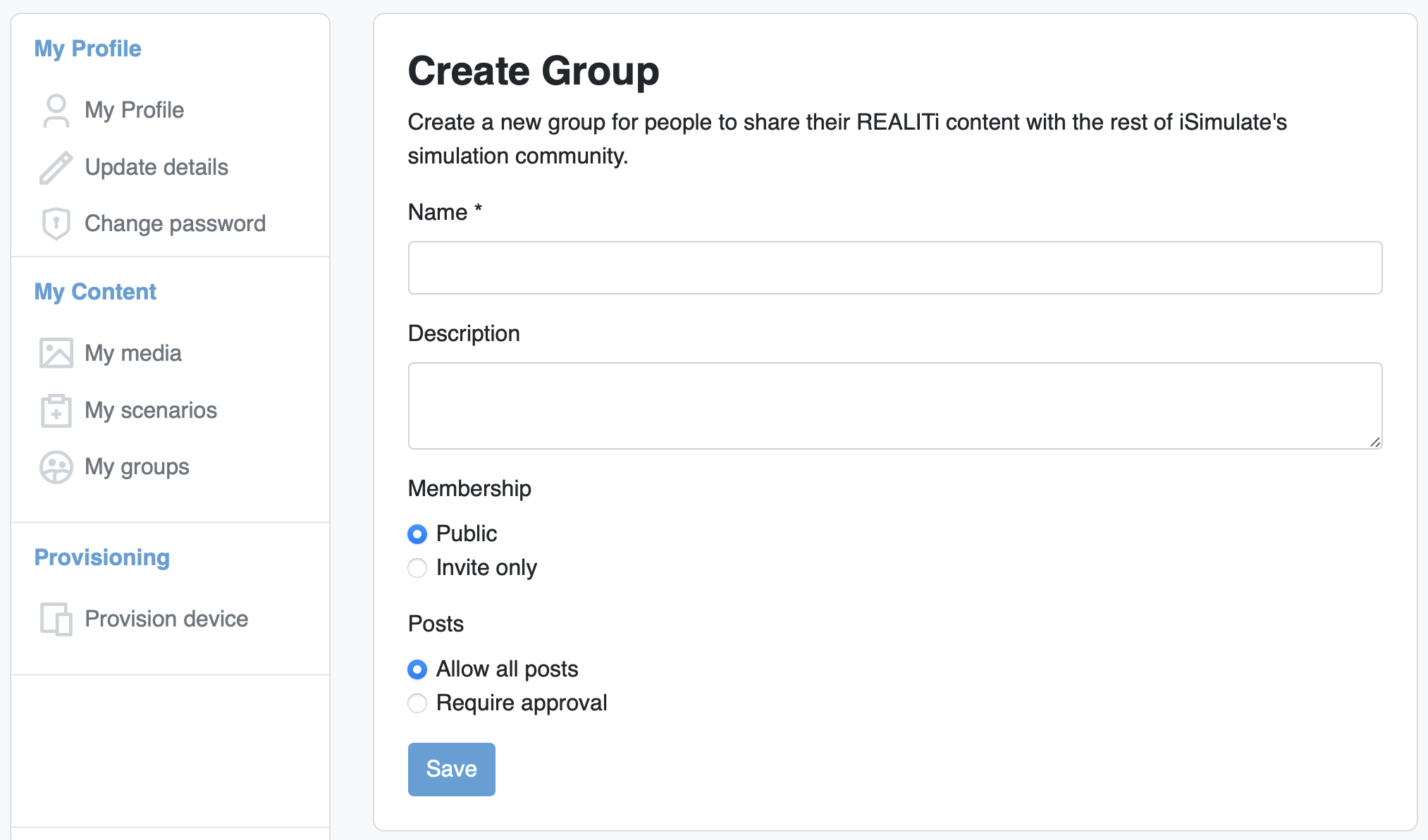Open the Update details page

tap(156, 167)
